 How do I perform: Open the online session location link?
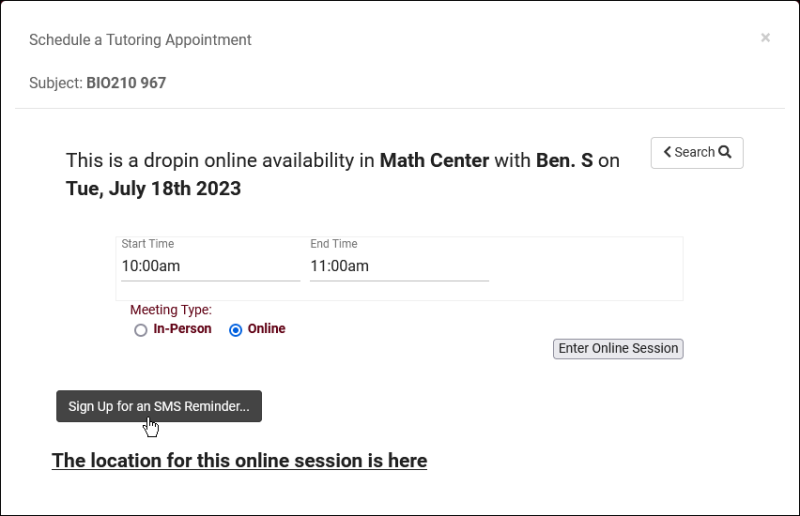point(239,461)
